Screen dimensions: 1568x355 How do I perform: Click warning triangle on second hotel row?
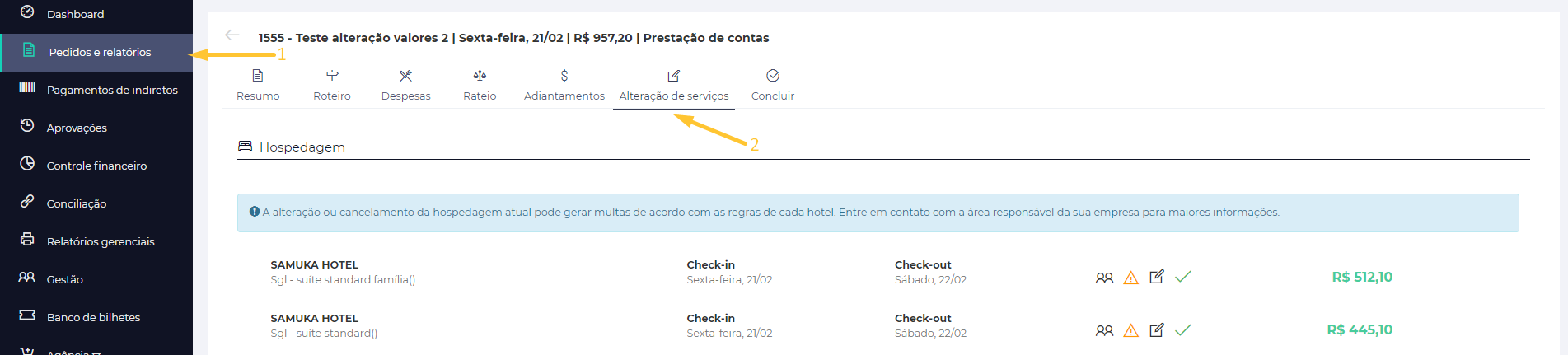coord(1131,330)
